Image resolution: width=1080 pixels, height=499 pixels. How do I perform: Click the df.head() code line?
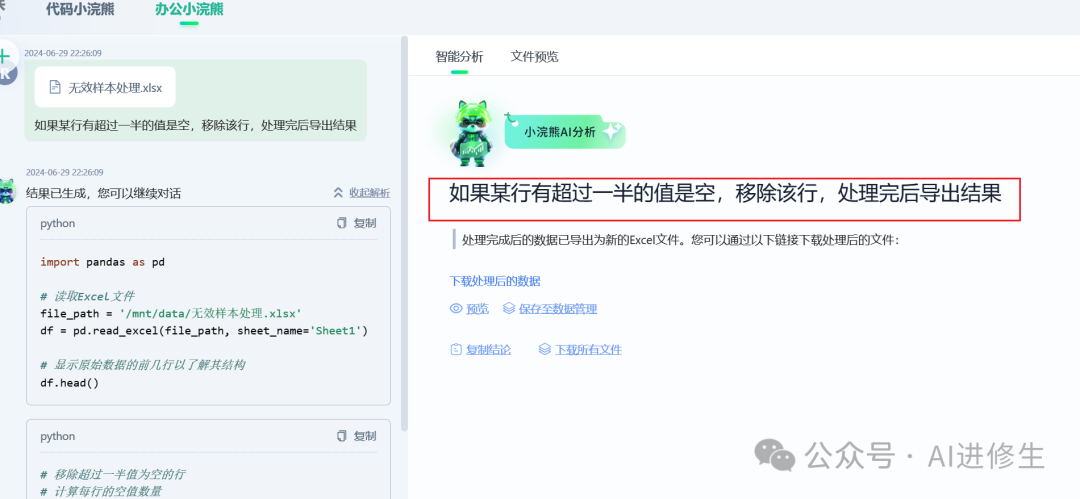pyautogui.click(x=70, y=383)
